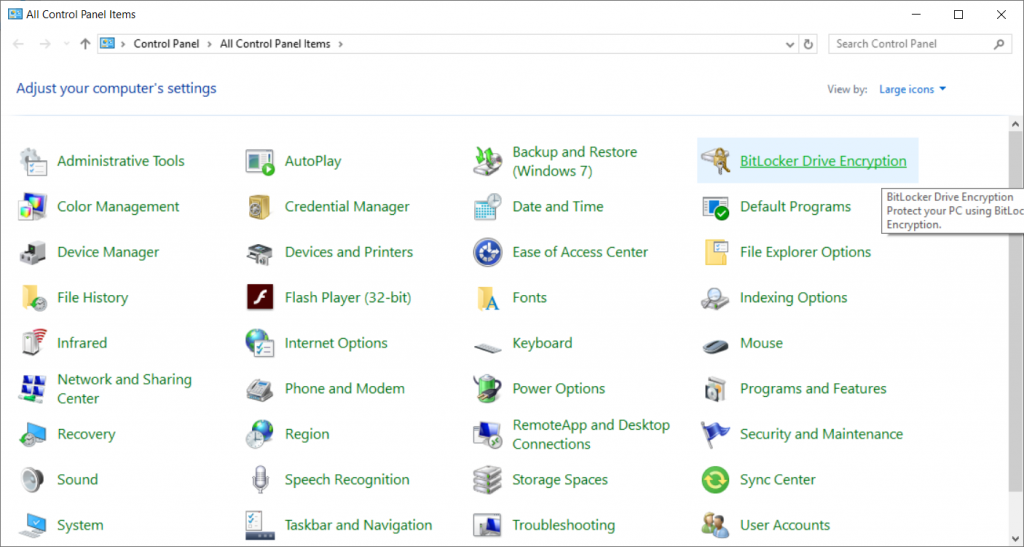This screenshot has width=1024, height=547.
Task: Open the System monitor icon
Action: click(33, 525)
